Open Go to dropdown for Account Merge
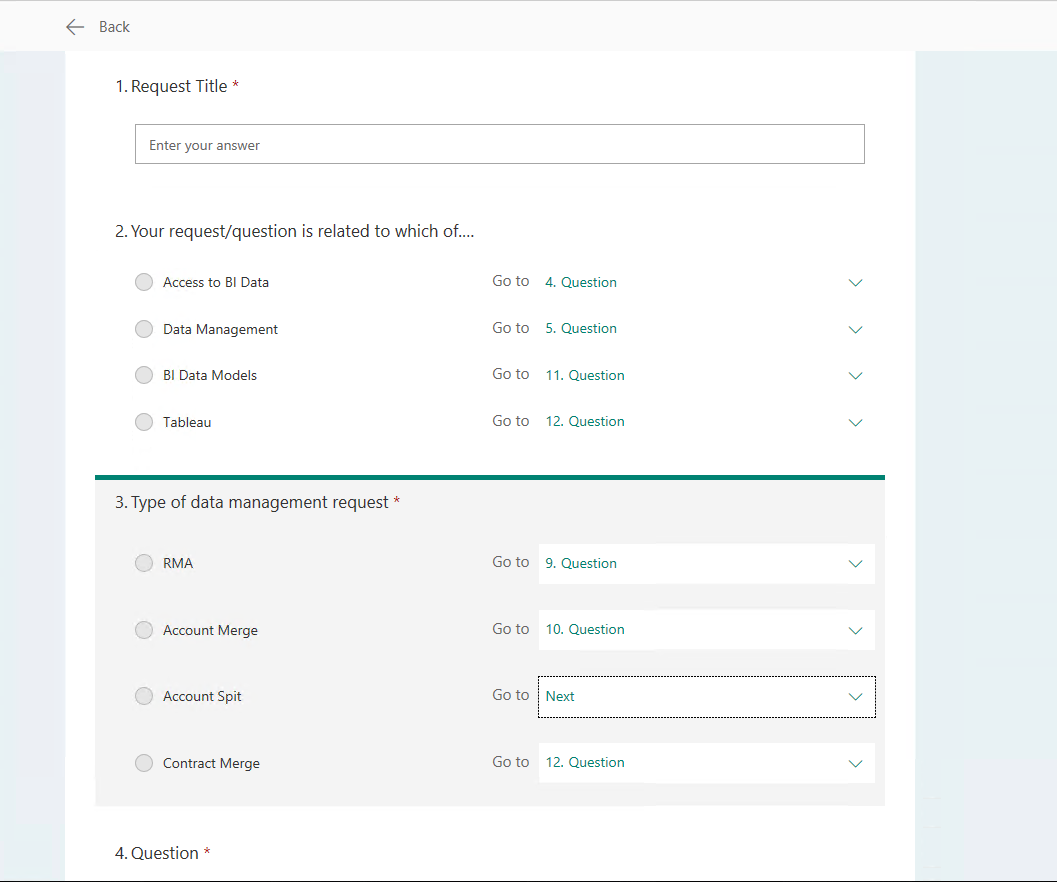This screenshot has width=1057, height=882. (x=706, y=630)
